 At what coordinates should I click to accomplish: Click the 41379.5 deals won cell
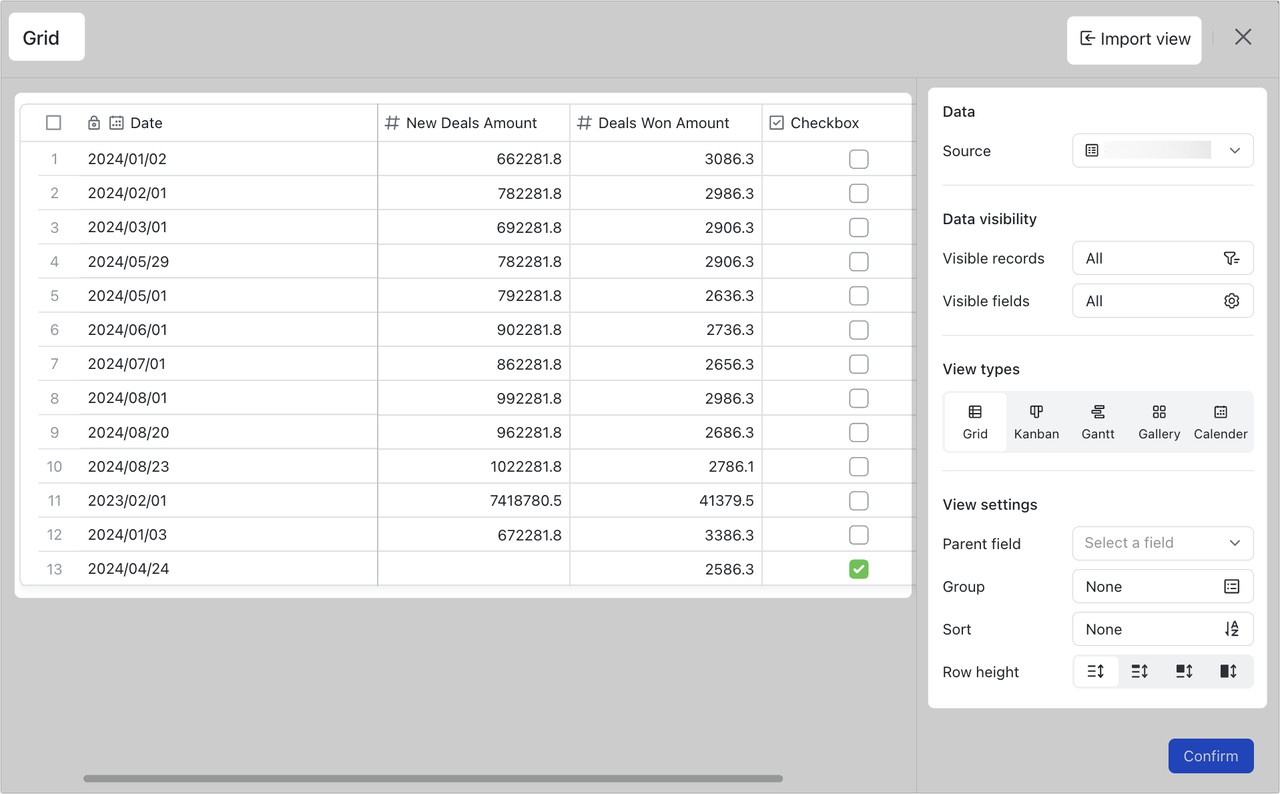click(x=666, y=501)
